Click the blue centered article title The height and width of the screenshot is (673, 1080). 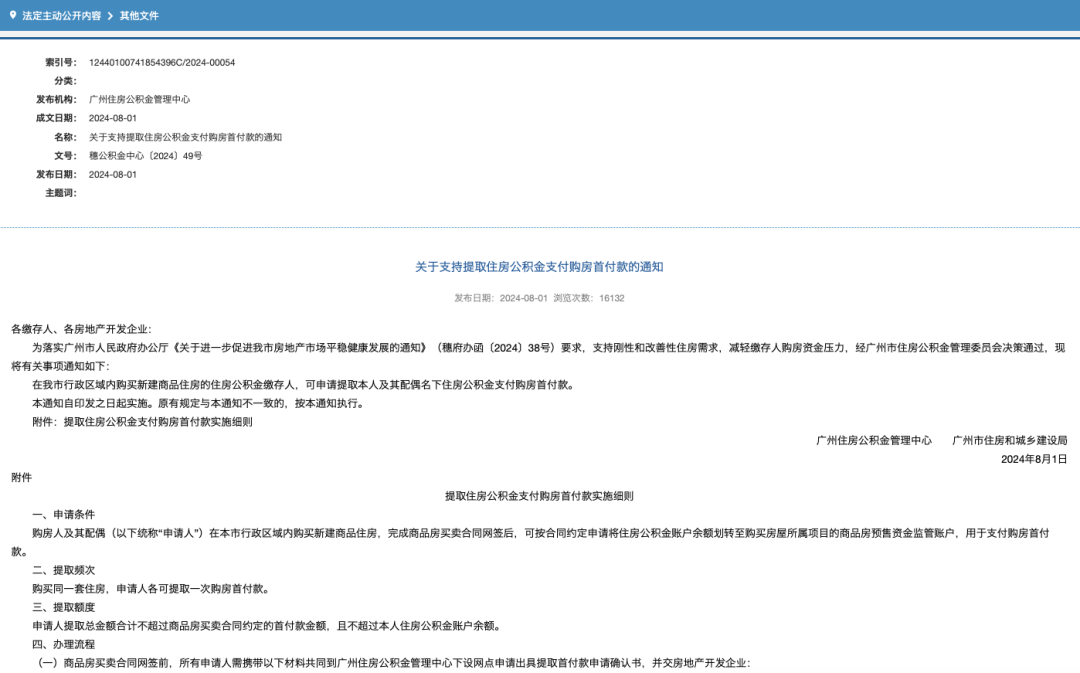pos(539,267)
